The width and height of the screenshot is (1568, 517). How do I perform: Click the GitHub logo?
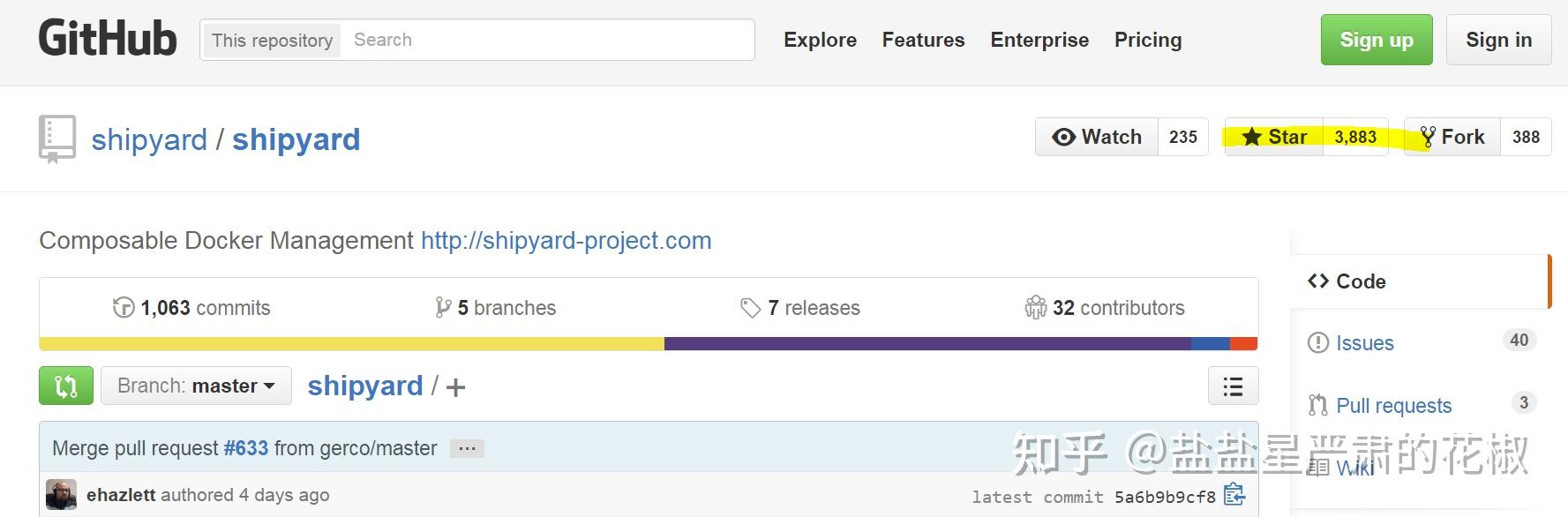pyautogui.click(x=108, y=40)
